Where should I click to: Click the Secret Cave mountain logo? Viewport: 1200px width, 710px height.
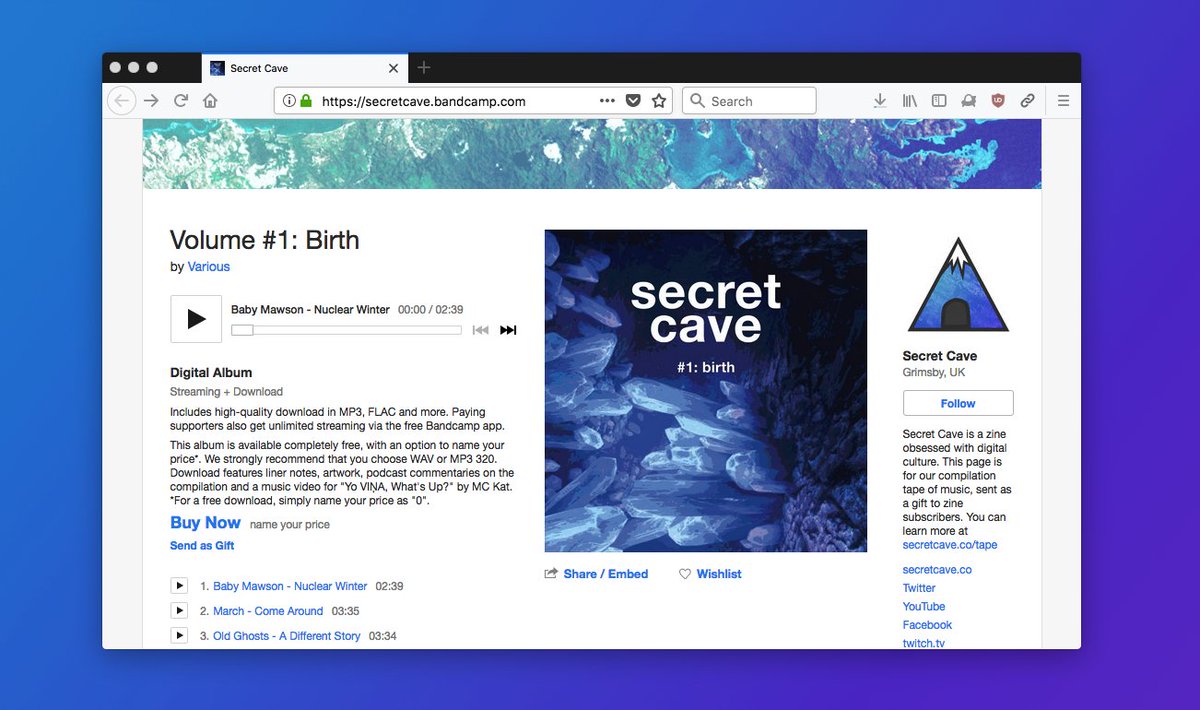pyautogui.click(x=958, y=285)
